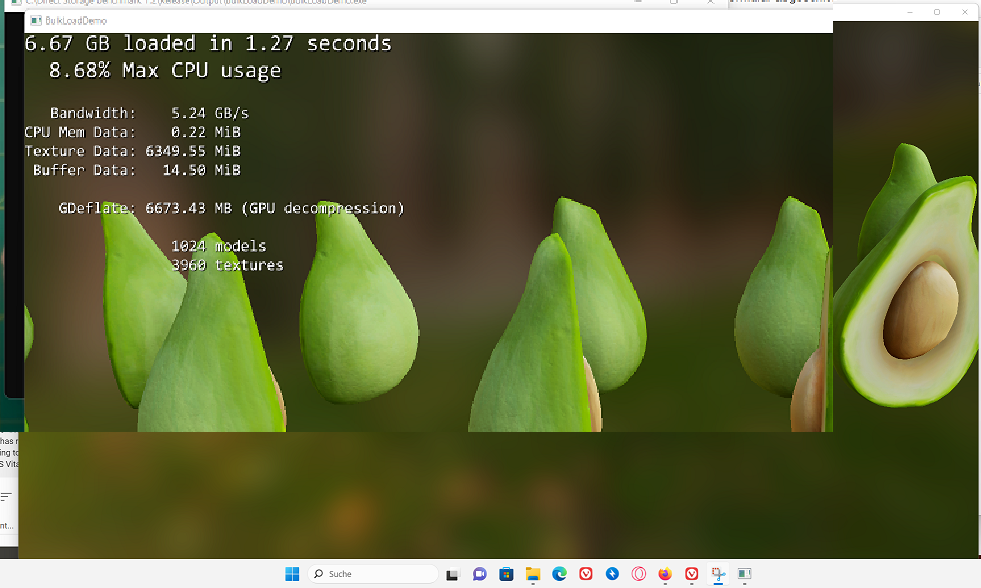Switch to BulkLoadDemo app in taskbar
This screenshot has height=588, width=981.
[745, 574]
